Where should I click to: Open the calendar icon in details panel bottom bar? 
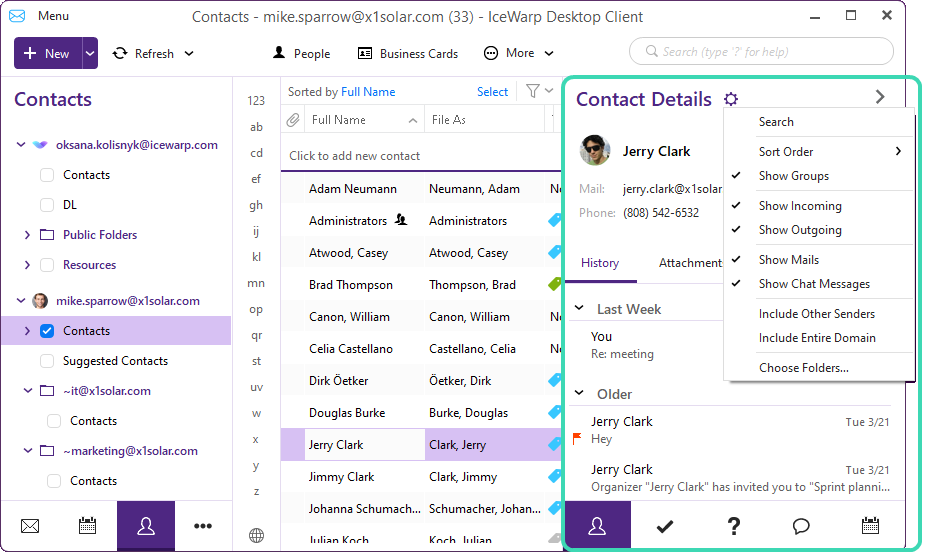click(x=870, y=525)
